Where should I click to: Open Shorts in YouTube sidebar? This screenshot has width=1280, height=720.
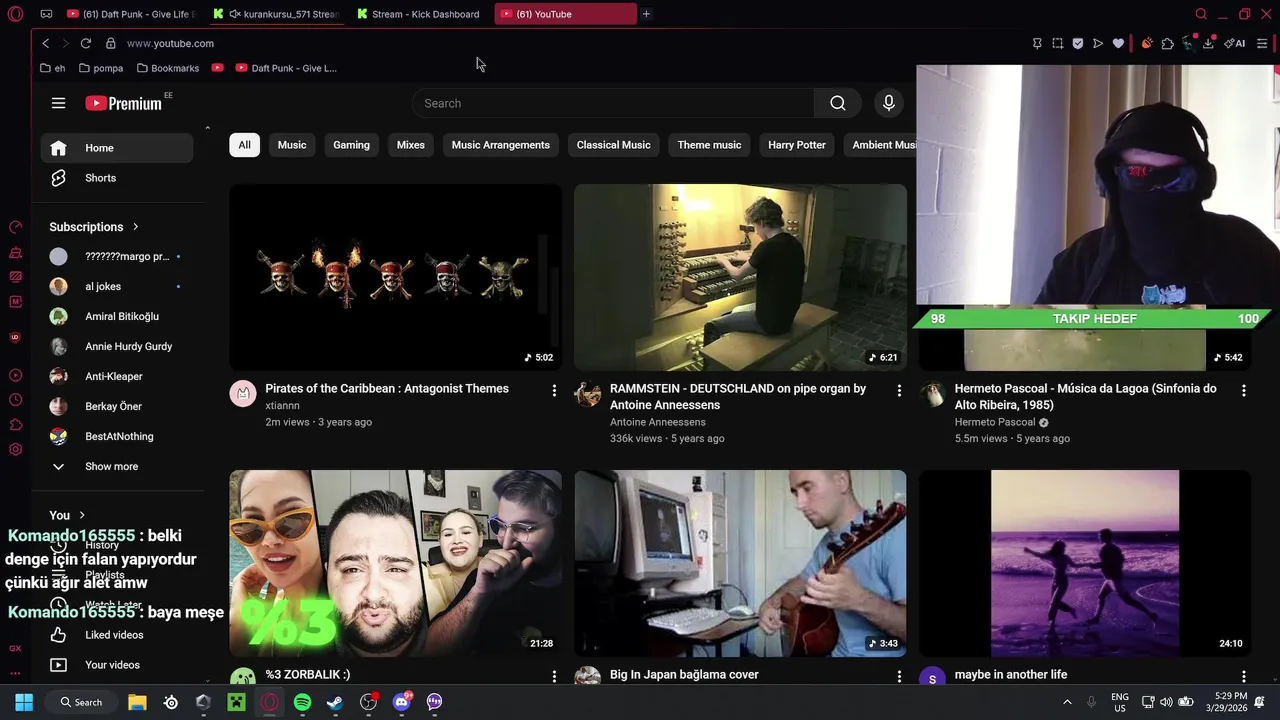[116, 178]
